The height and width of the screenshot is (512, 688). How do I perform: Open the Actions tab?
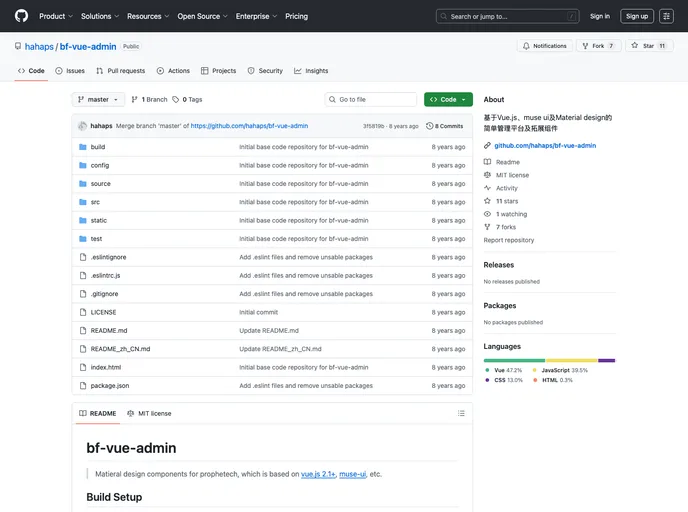173,71
